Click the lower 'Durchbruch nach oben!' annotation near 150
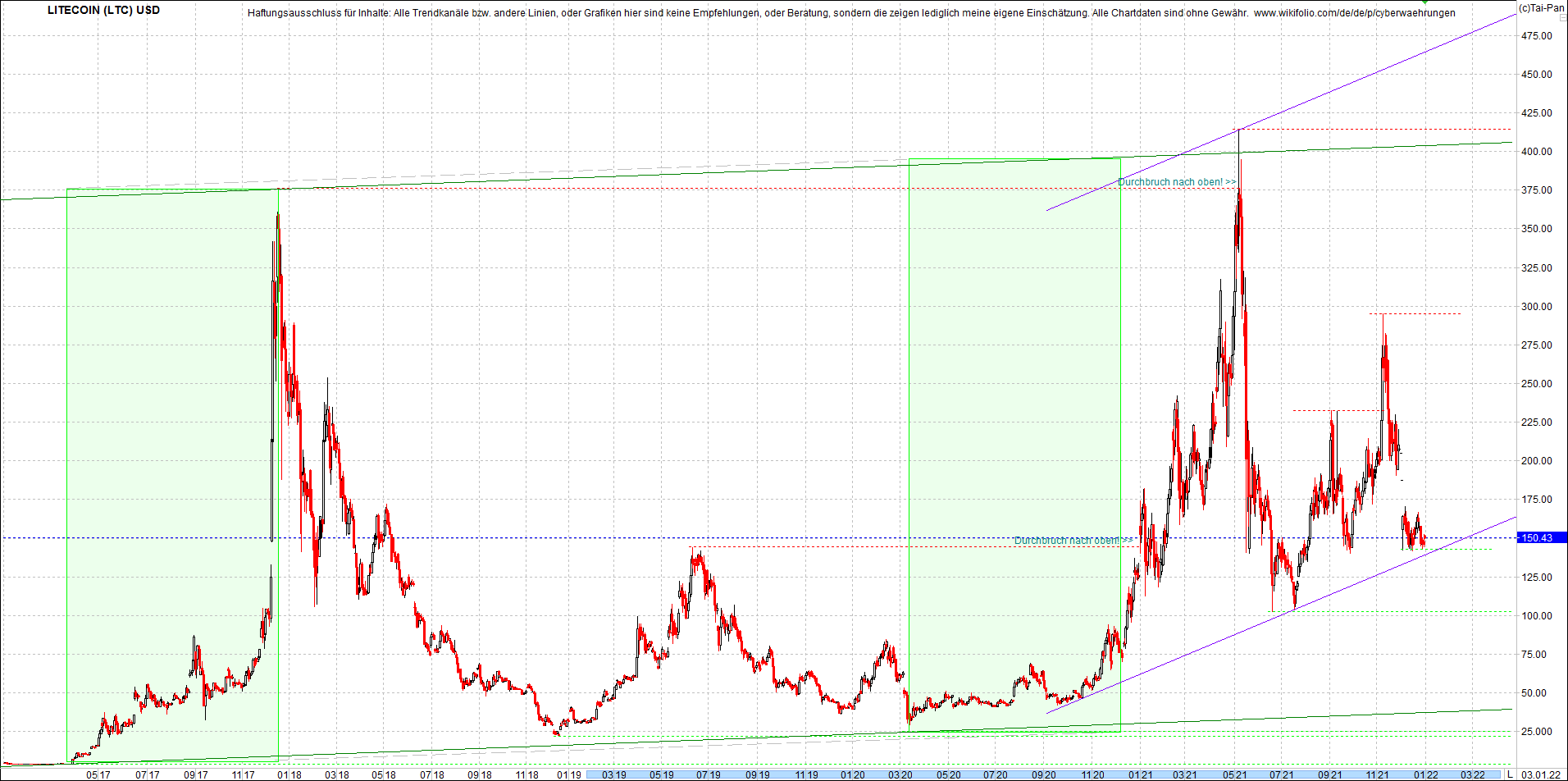 [1073, 541]
